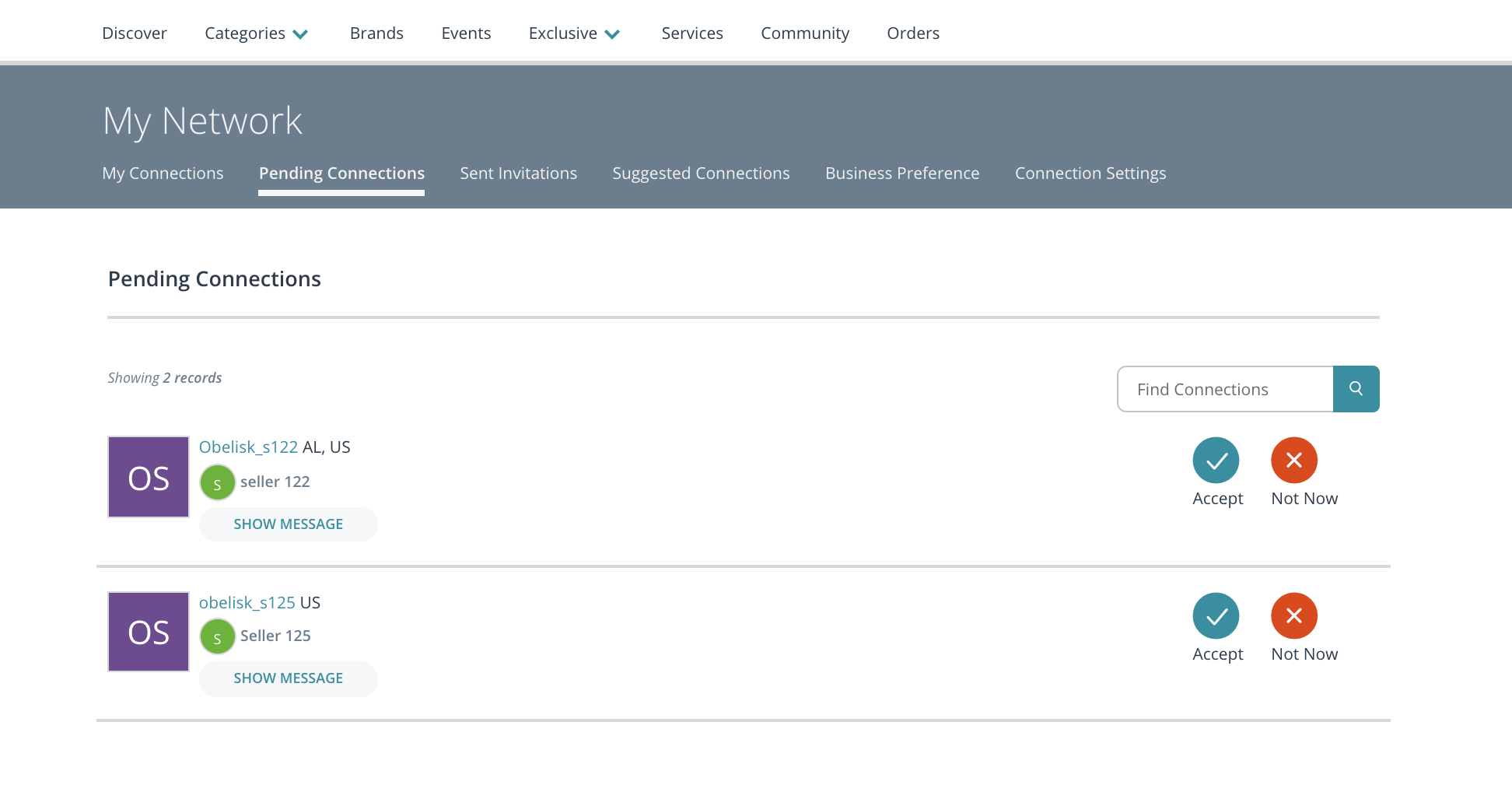Open the Community section

coord(805,33)
